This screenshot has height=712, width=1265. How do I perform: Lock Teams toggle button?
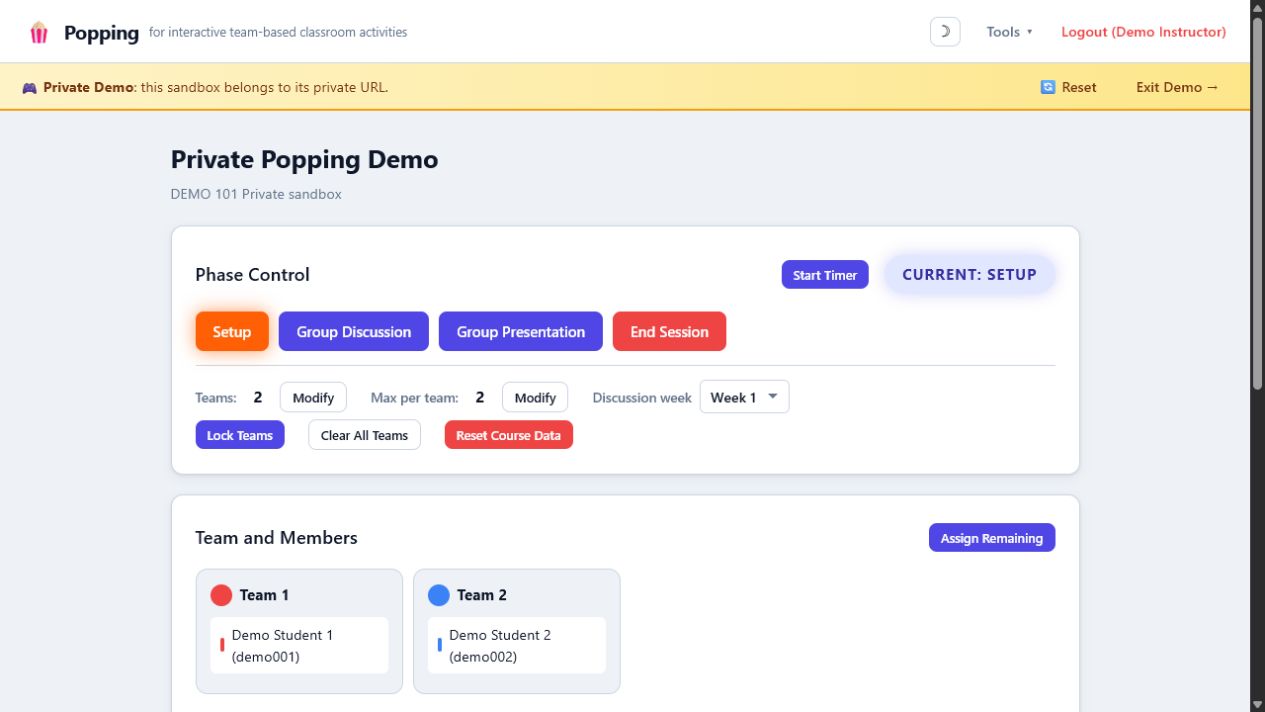coord(240,435)
